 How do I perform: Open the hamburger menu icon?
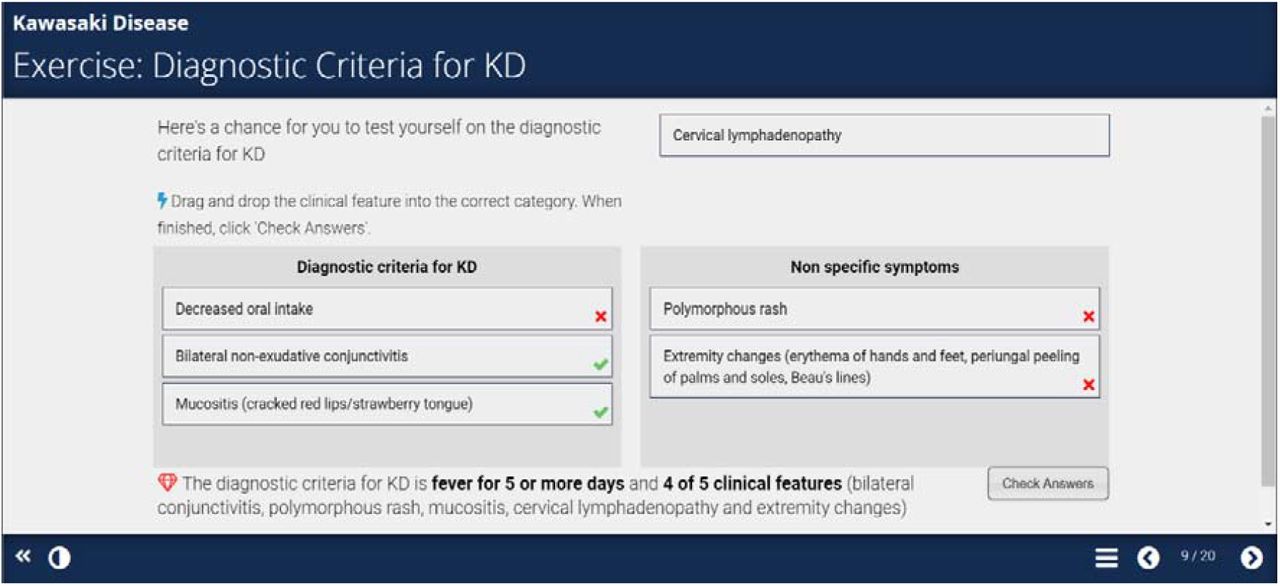pyautogui.click(x=1106, y=558)
